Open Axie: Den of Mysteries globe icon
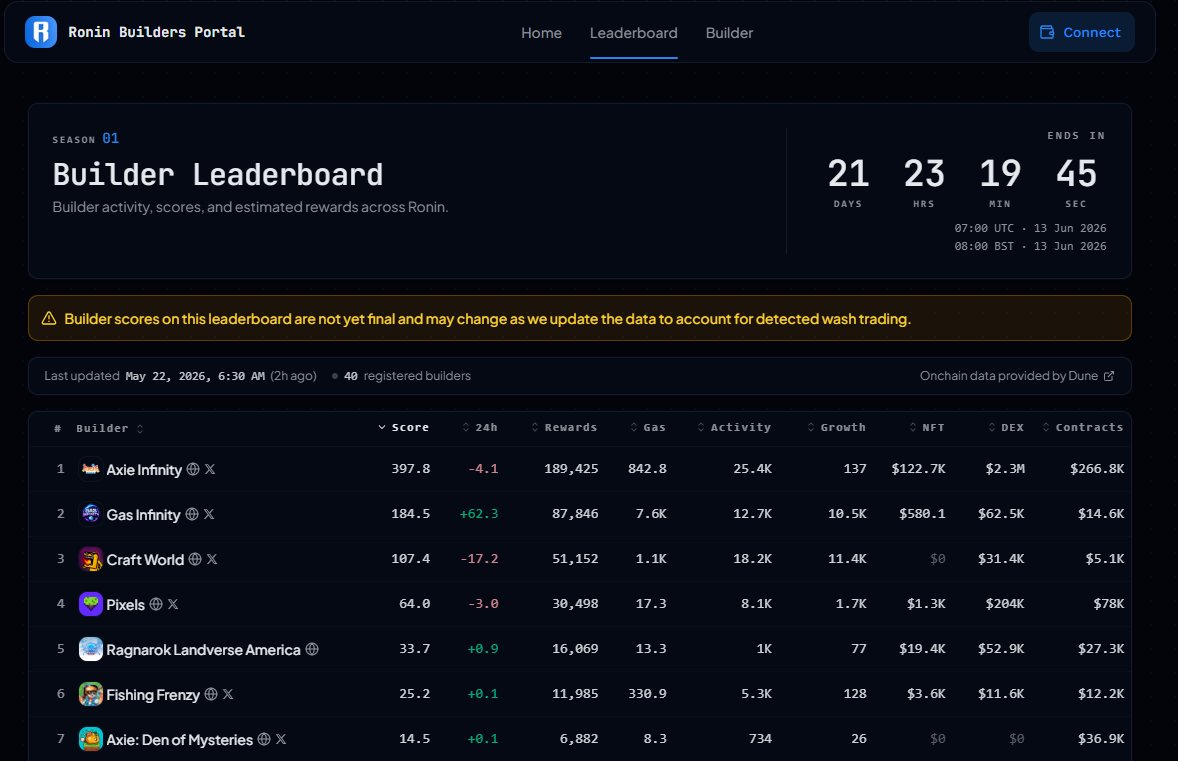The image size is (1178, 761). click(264, 739)
